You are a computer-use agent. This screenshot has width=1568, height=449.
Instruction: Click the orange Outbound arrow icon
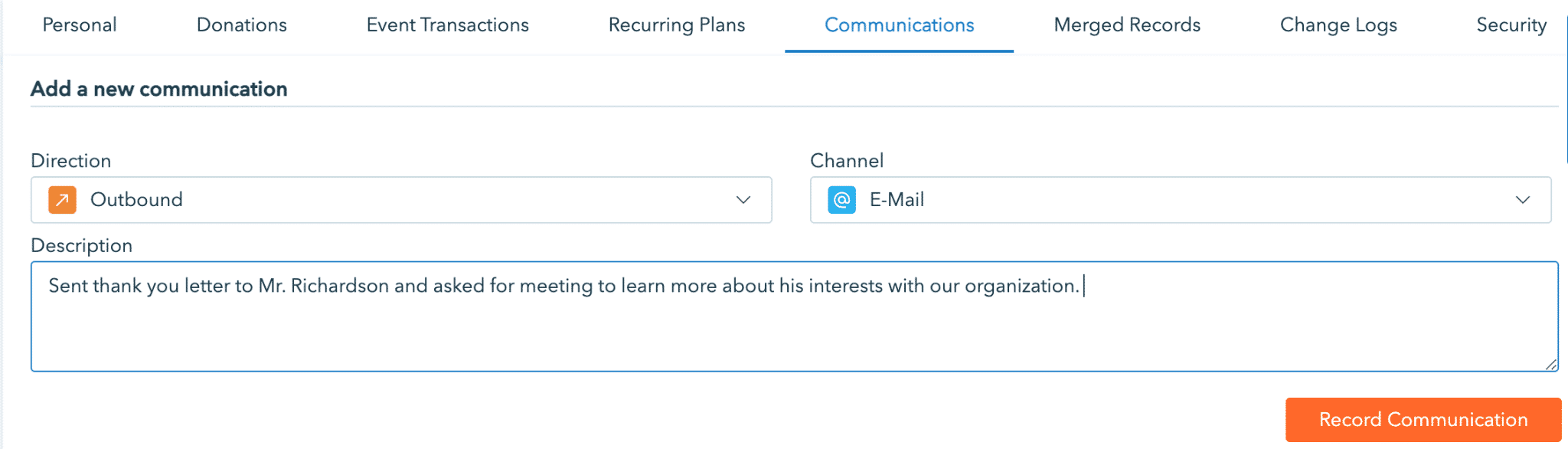(x=62, y=200)
